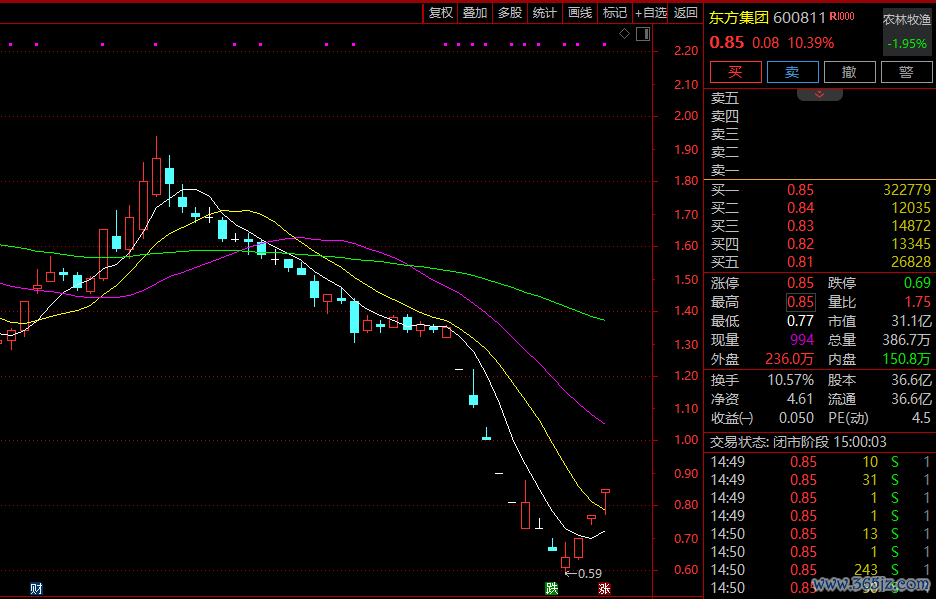936x599 pixels.
Task: Click the 买四 price 0.82
Action: (800, 244)
